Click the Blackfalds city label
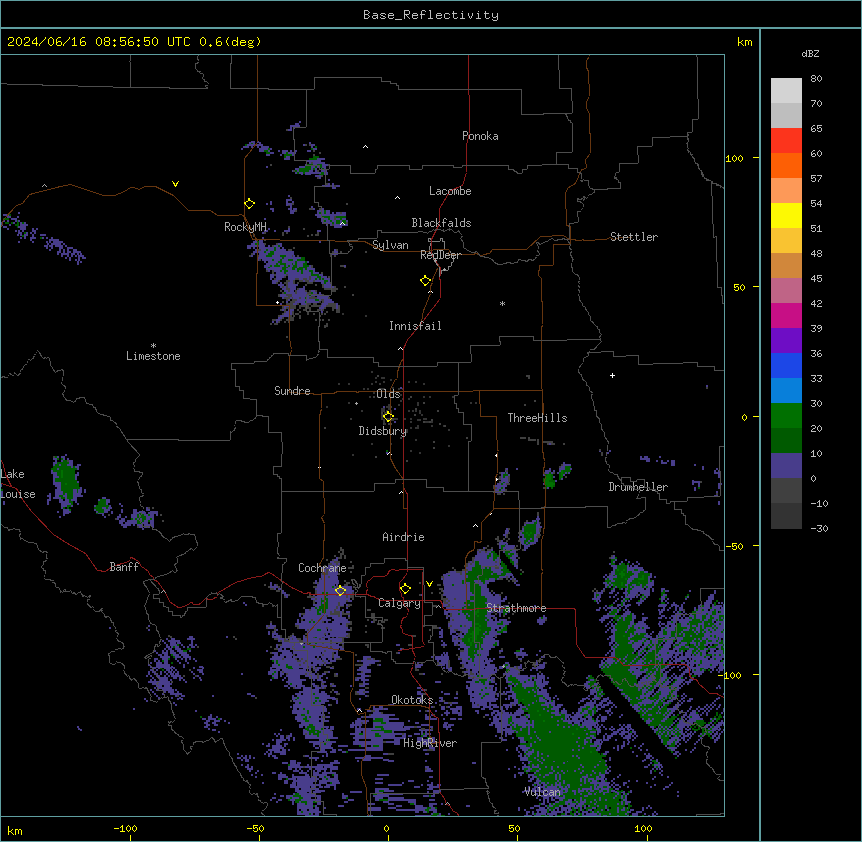Viewport: 862px width, 842px height. [441, 223]
